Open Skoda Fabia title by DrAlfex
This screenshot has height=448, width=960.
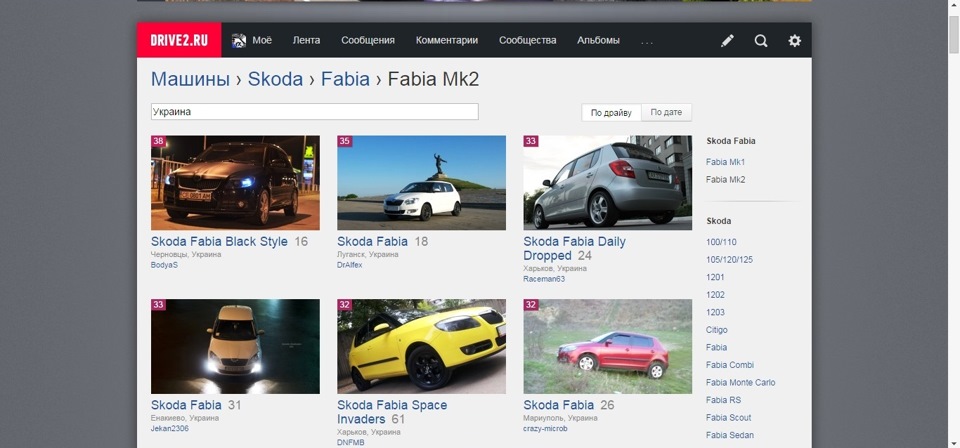[x=372, y=242]
